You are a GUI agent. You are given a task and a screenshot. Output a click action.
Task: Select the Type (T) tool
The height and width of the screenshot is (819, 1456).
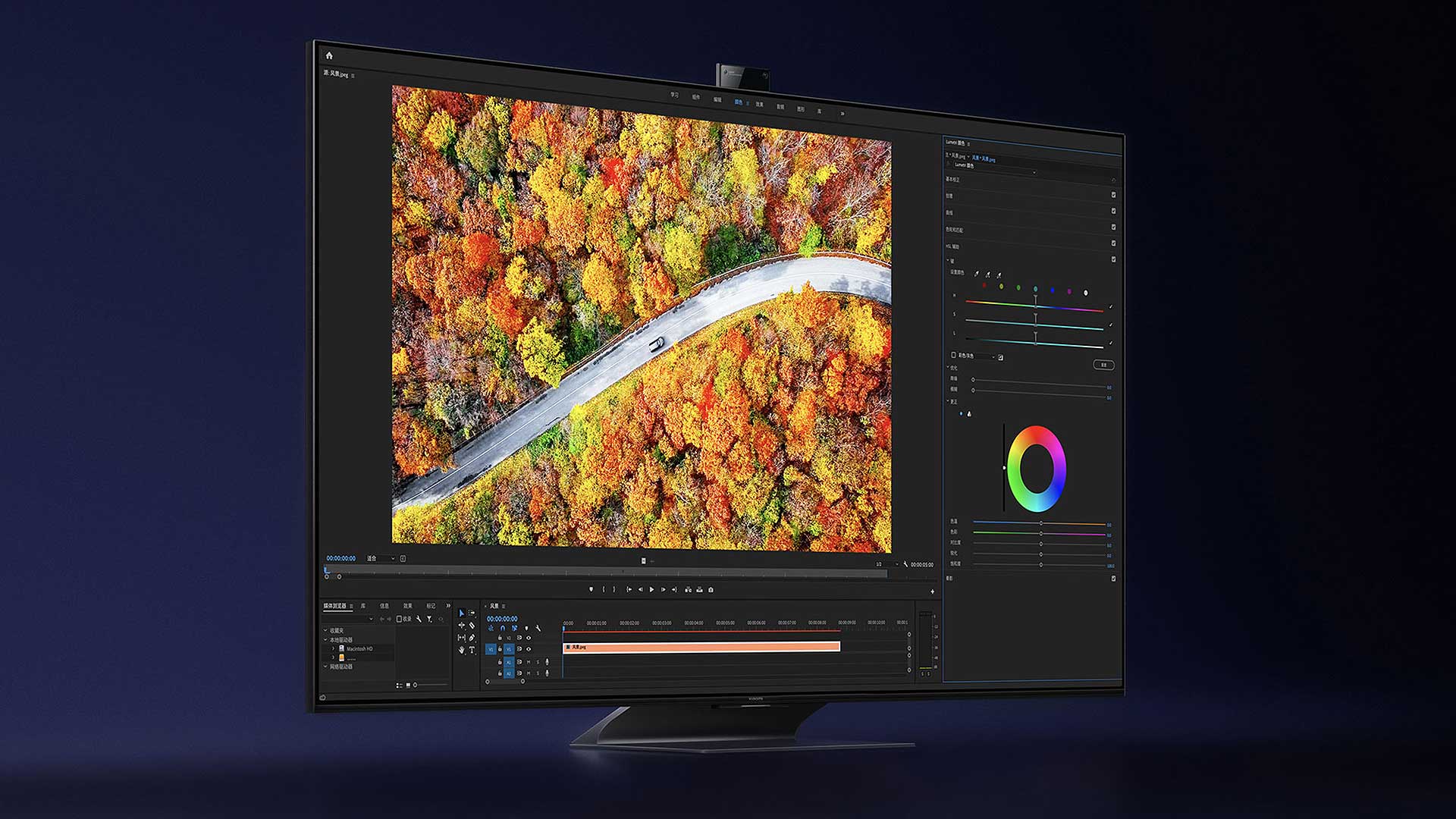[x=472, y=650]
